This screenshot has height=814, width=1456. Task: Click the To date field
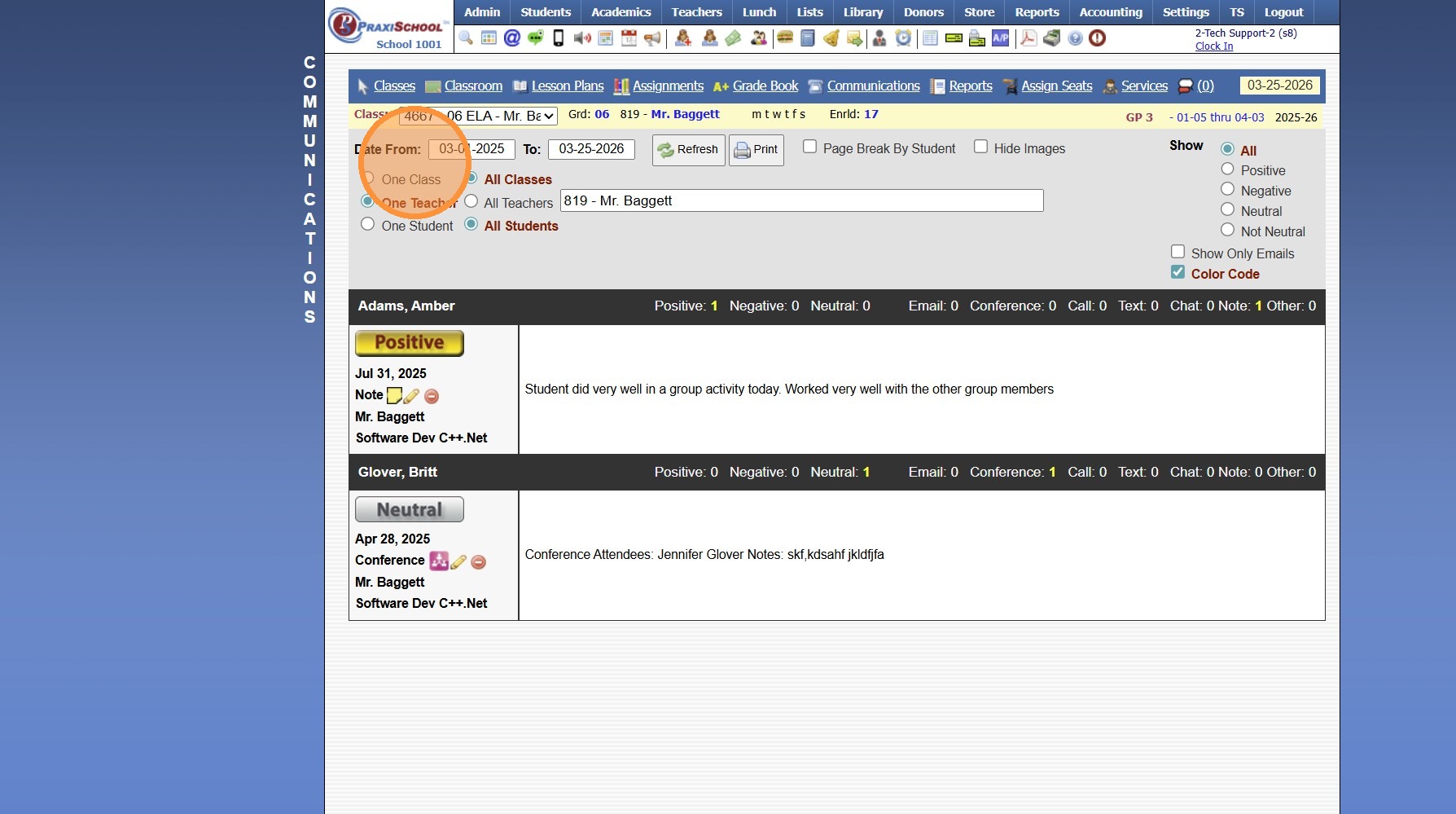[591, 149]
